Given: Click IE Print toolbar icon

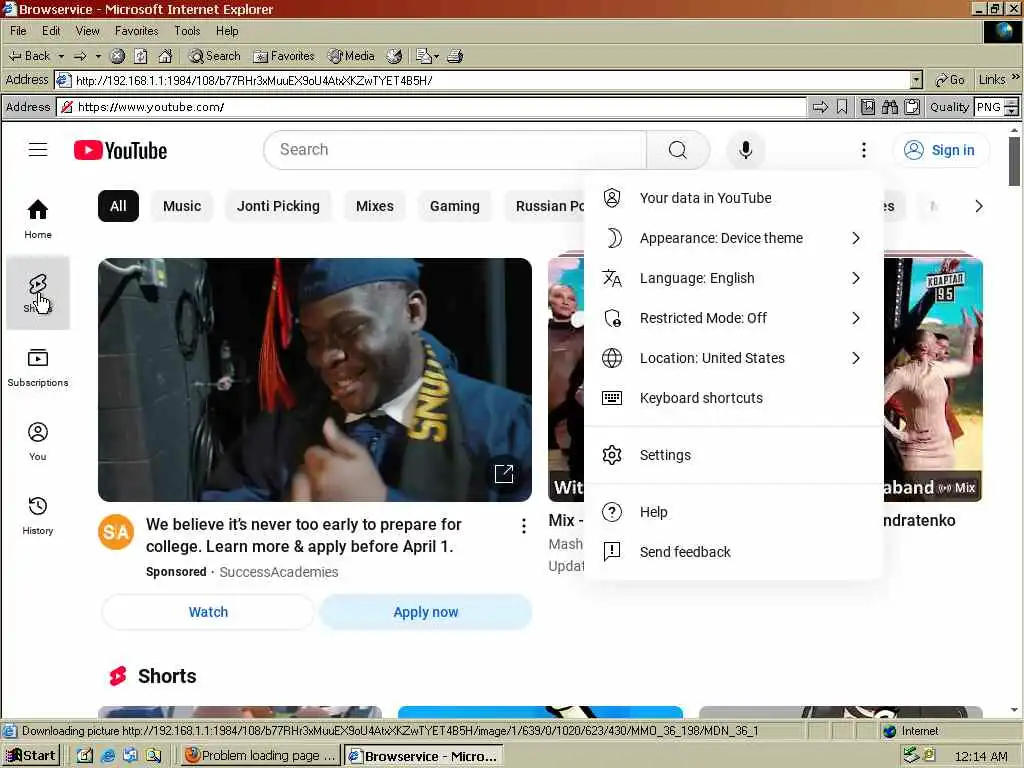Looking at the screenshot, I should coord(455,56).
